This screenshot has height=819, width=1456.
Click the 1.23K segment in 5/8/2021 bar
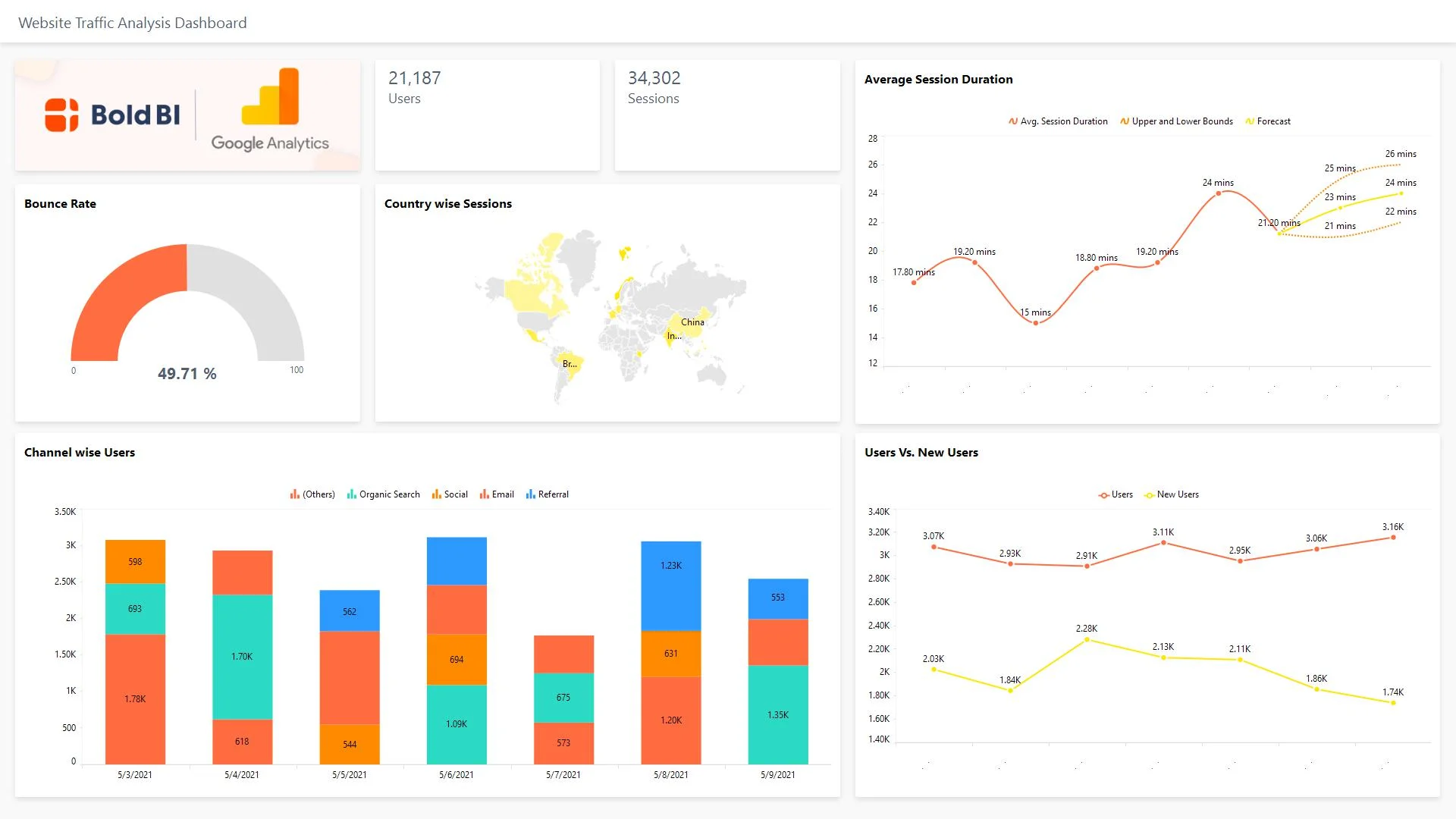671,585
